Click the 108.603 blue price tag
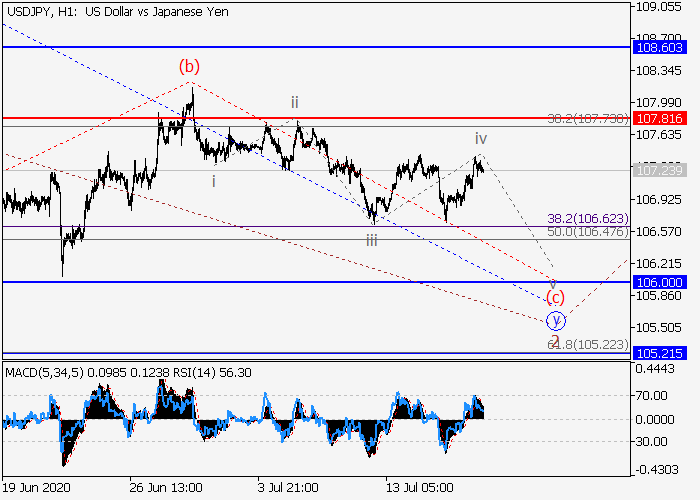Screen dimensions: 700x500 (x=658, y=47)
